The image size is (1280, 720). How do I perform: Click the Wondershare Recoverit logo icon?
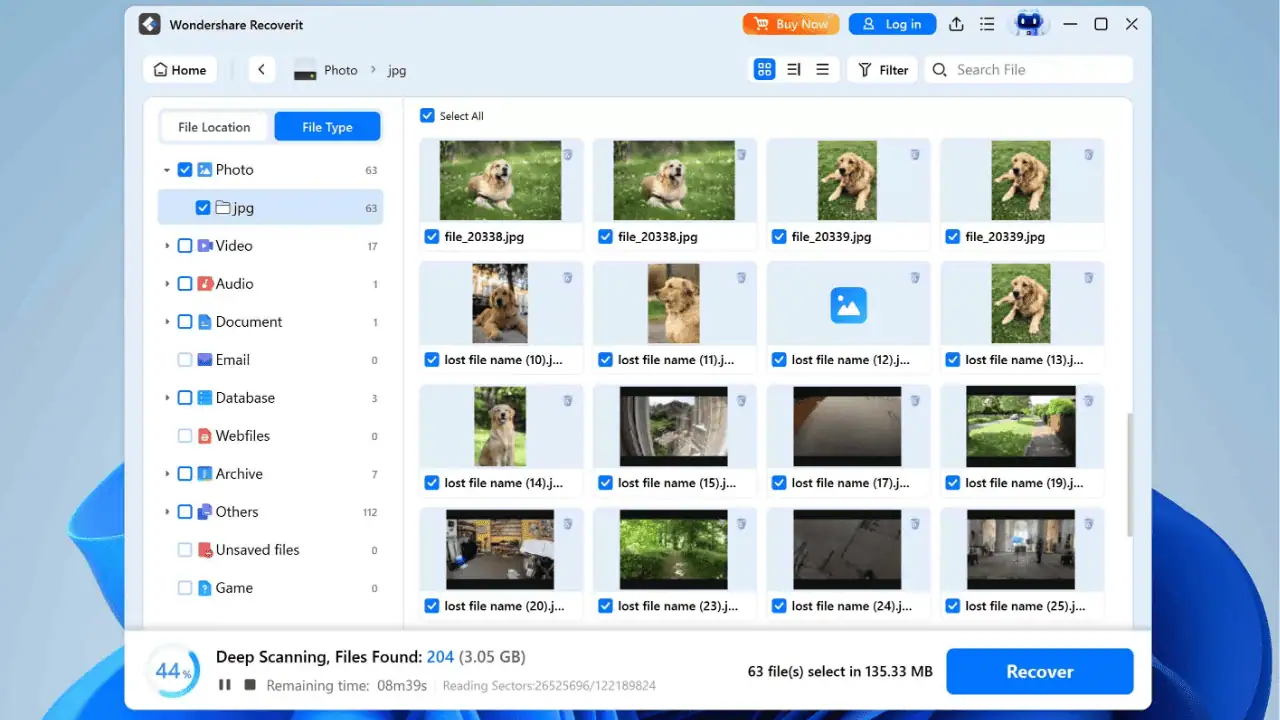150,24
